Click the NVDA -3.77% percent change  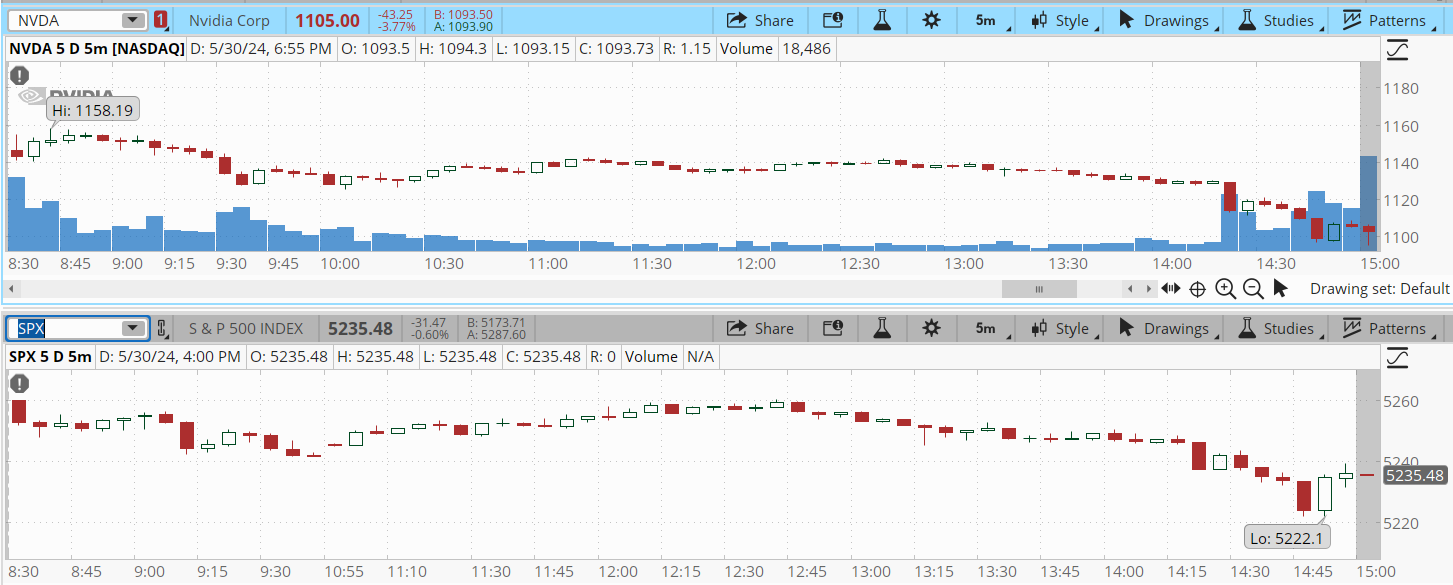coord(396,27)
